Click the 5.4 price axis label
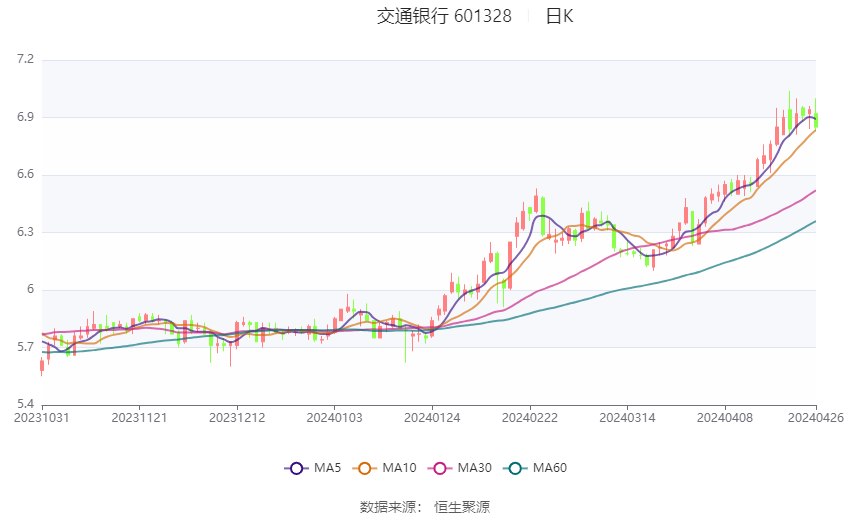 pyautogui.click(x=25, y=404)
